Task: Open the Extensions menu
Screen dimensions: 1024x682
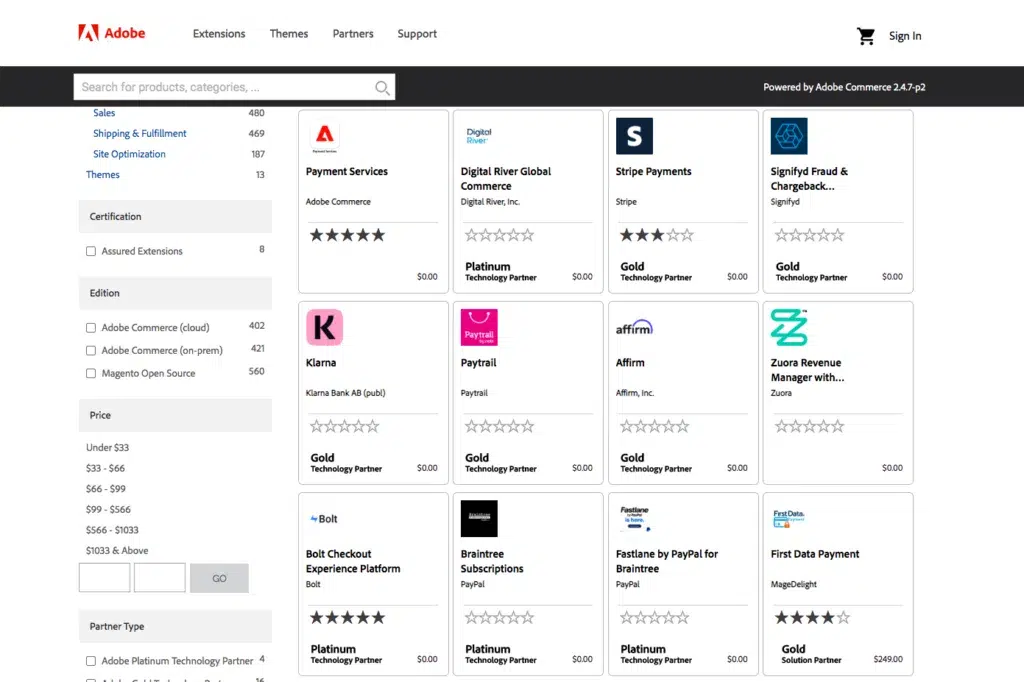Action: coord(219,34)
